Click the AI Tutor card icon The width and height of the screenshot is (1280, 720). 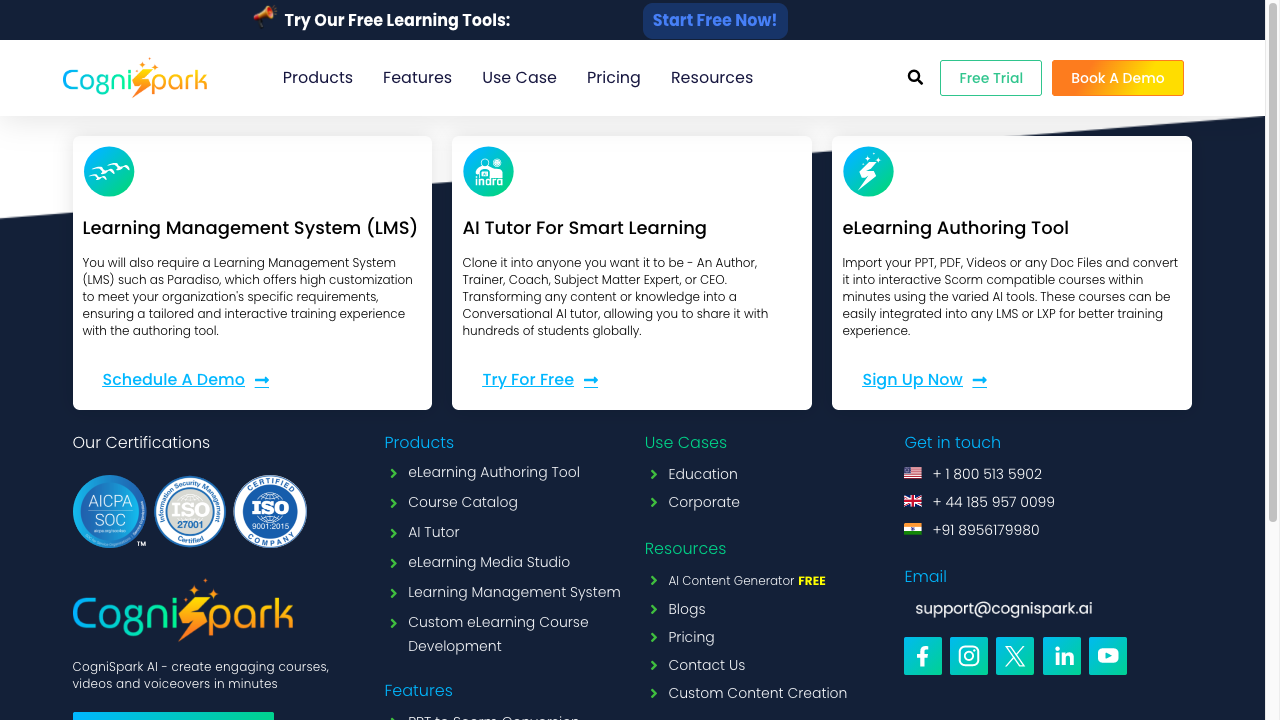tap(488, 171)
